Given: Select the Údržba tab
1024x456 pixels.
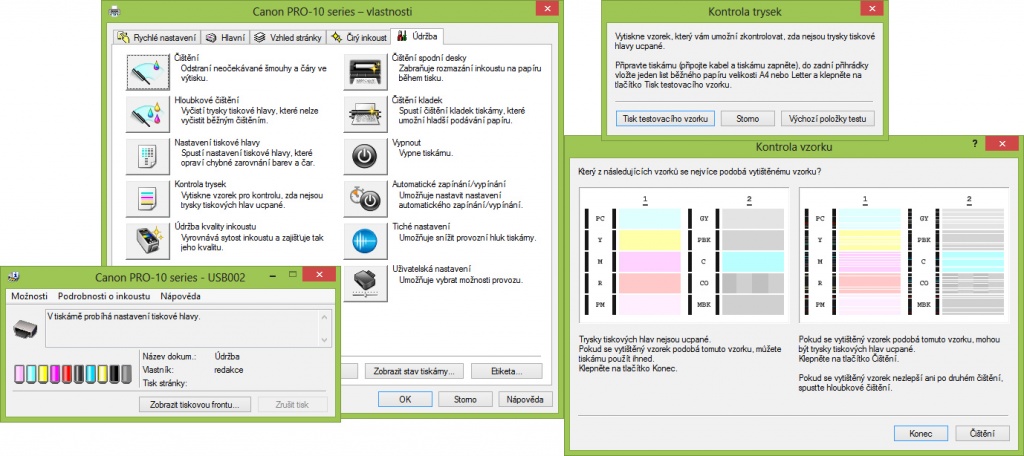Looking at the screenshot, I should [417, 37].
